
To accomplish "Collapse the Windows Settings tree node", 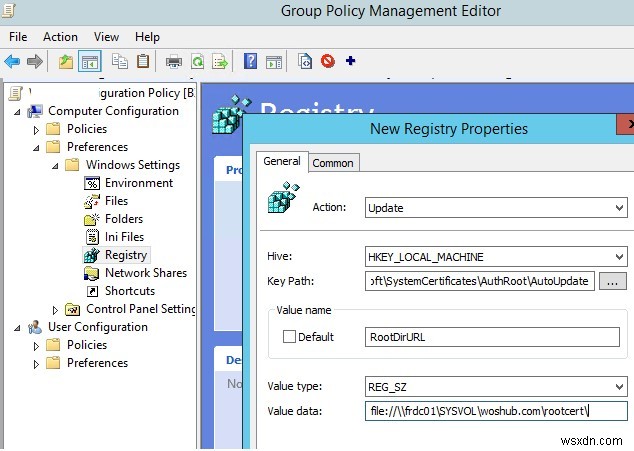I will tap(55, 165).
